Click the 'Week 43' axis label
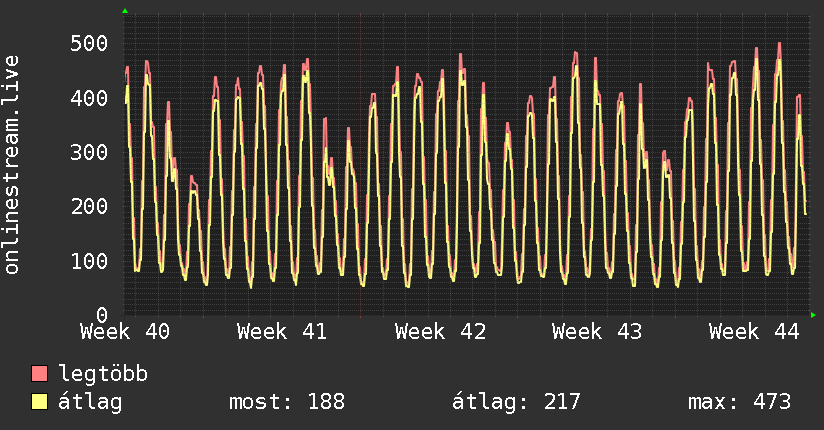This screenshot has width=824, height=430. click(597, 332)
